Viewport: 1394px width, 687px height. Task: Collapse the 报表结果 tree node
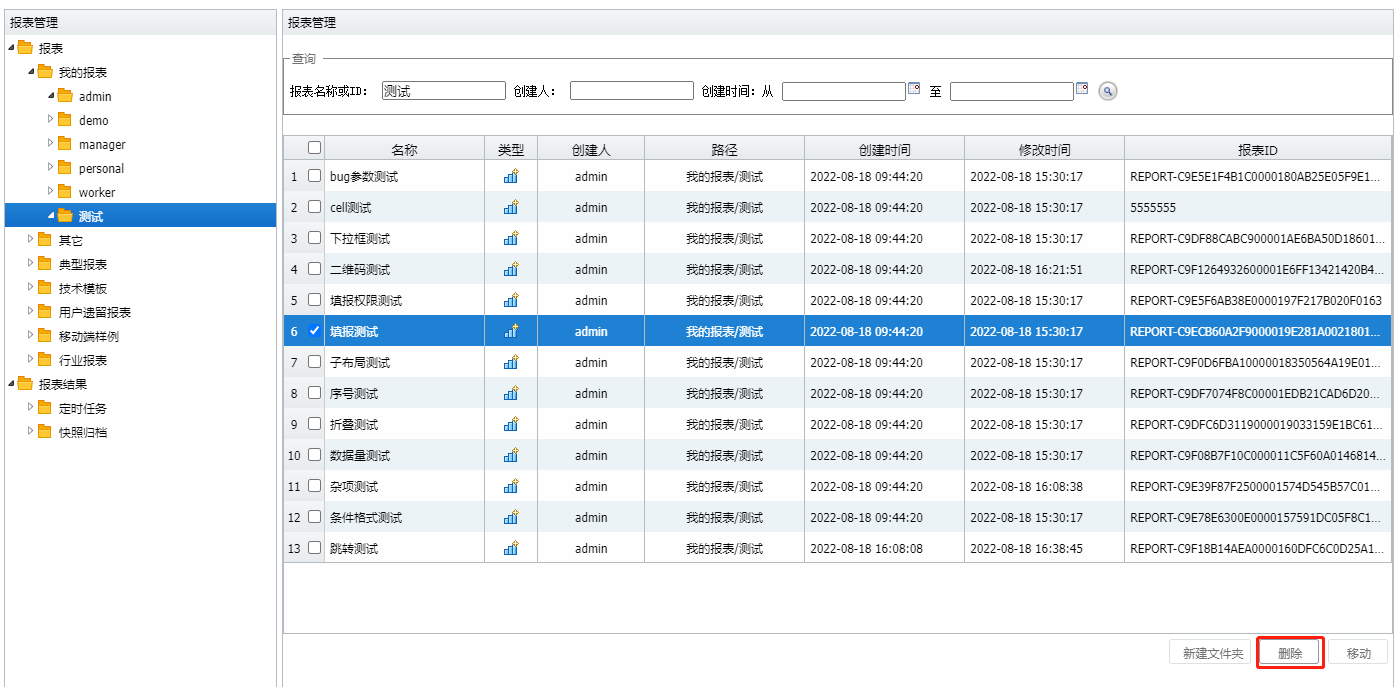(x=11, y=384)
